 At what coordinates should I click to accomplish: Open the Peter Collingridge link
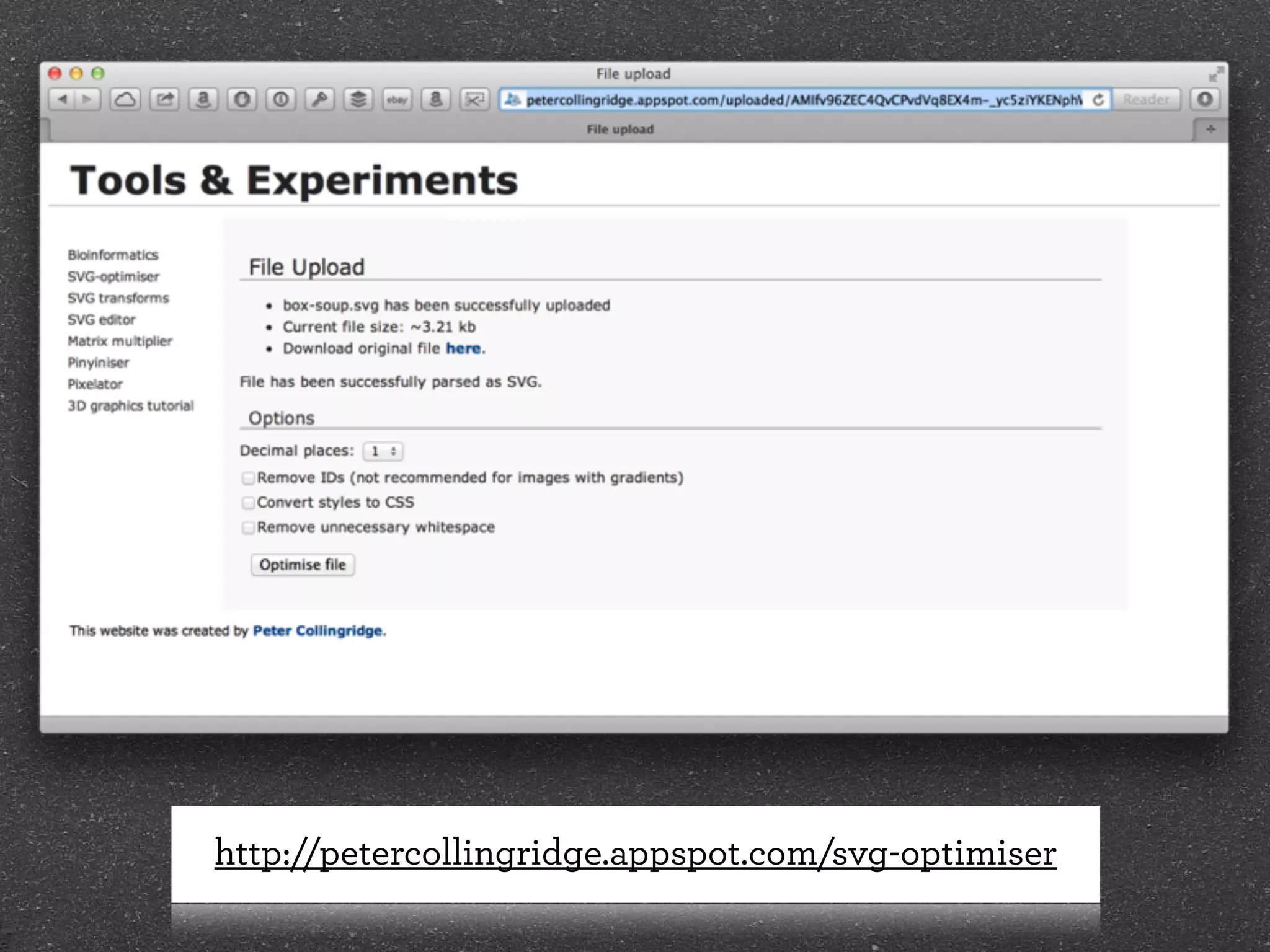(x=317, y=631)
